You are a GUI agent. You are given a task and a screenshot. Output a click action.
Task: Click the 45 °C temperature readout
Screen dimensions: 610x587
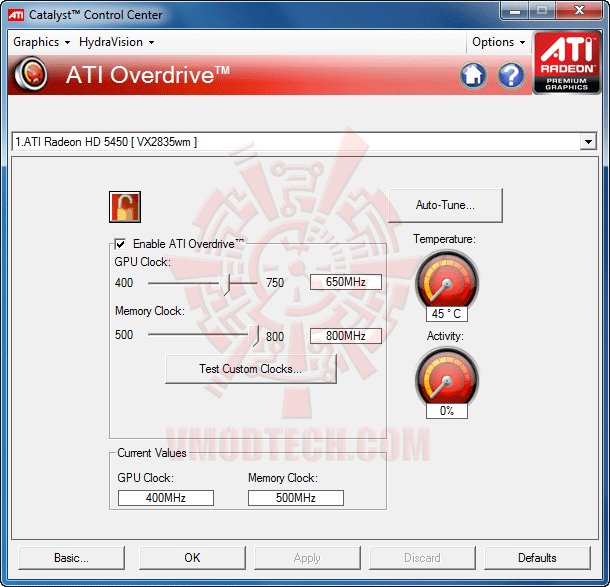click(x=447, y=314)
